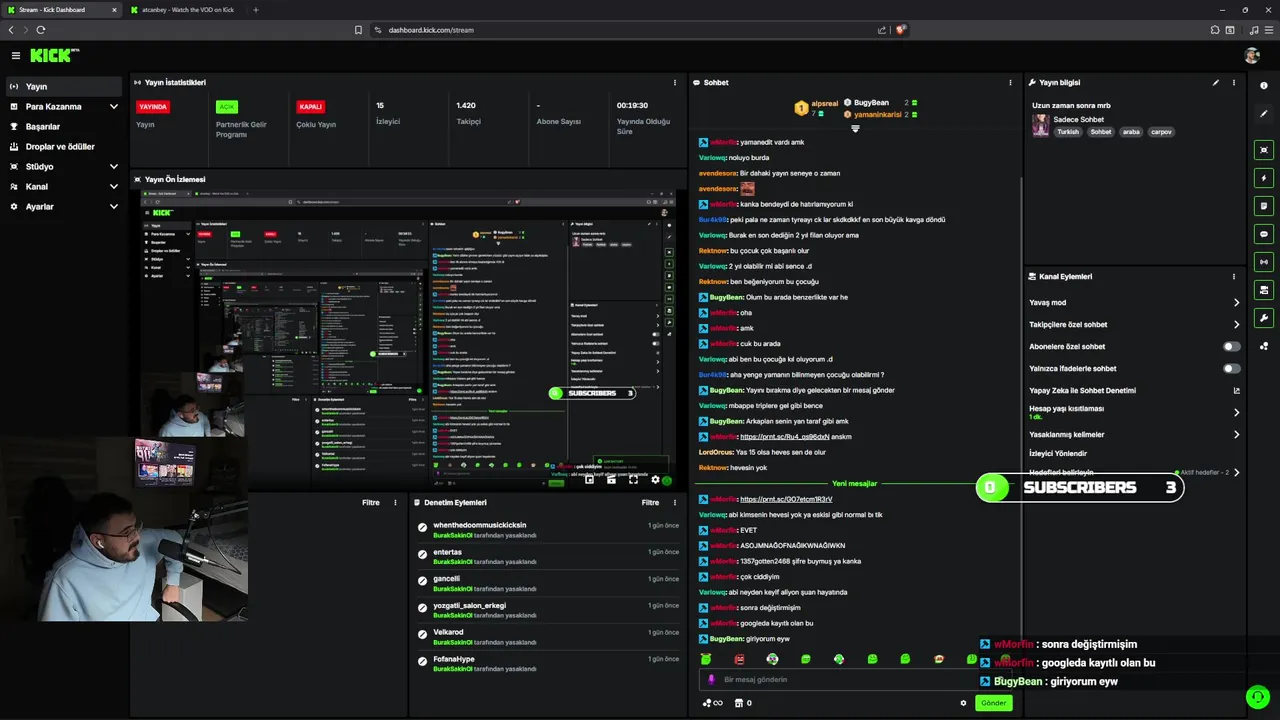Open the hamburger menu beside the Kick logo
The width and height of the screenshot is (1280, 720).
click(x=15, y=56)
